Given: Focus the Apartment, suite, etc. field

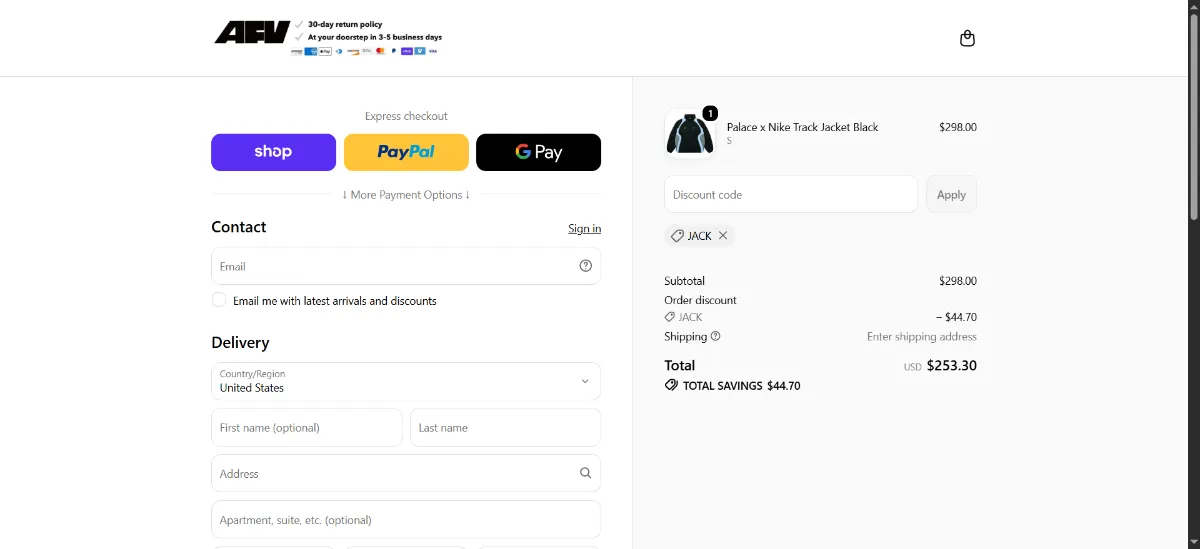Looking at the screenshot, I should [406, 520].
